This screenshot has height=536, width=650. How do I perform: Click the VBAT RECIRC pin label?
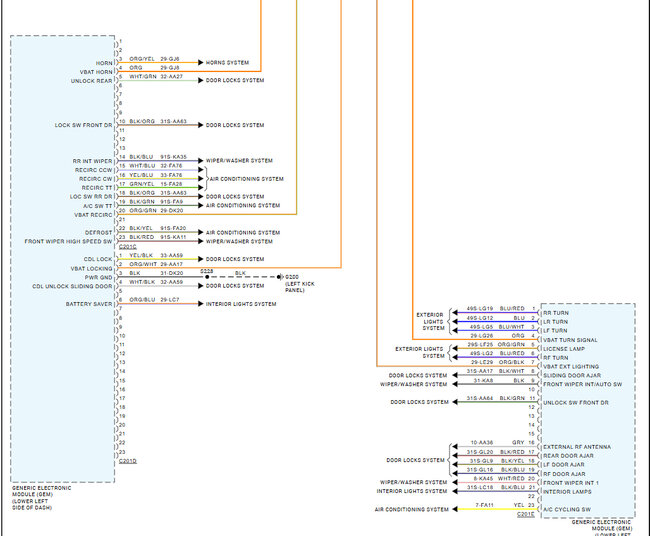[93, 215]
